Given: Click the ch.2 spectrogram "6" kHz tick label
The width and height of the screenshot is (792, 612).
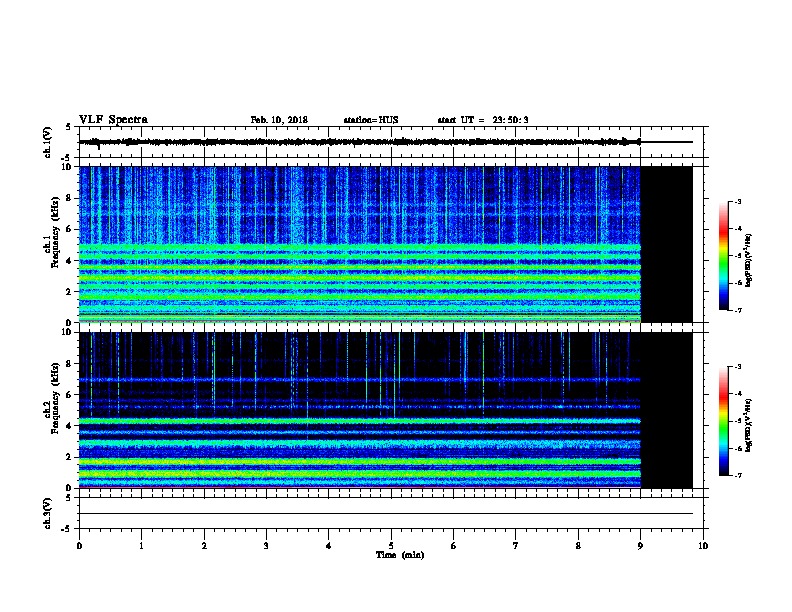Looking at the screenshot, I should 69,394.
